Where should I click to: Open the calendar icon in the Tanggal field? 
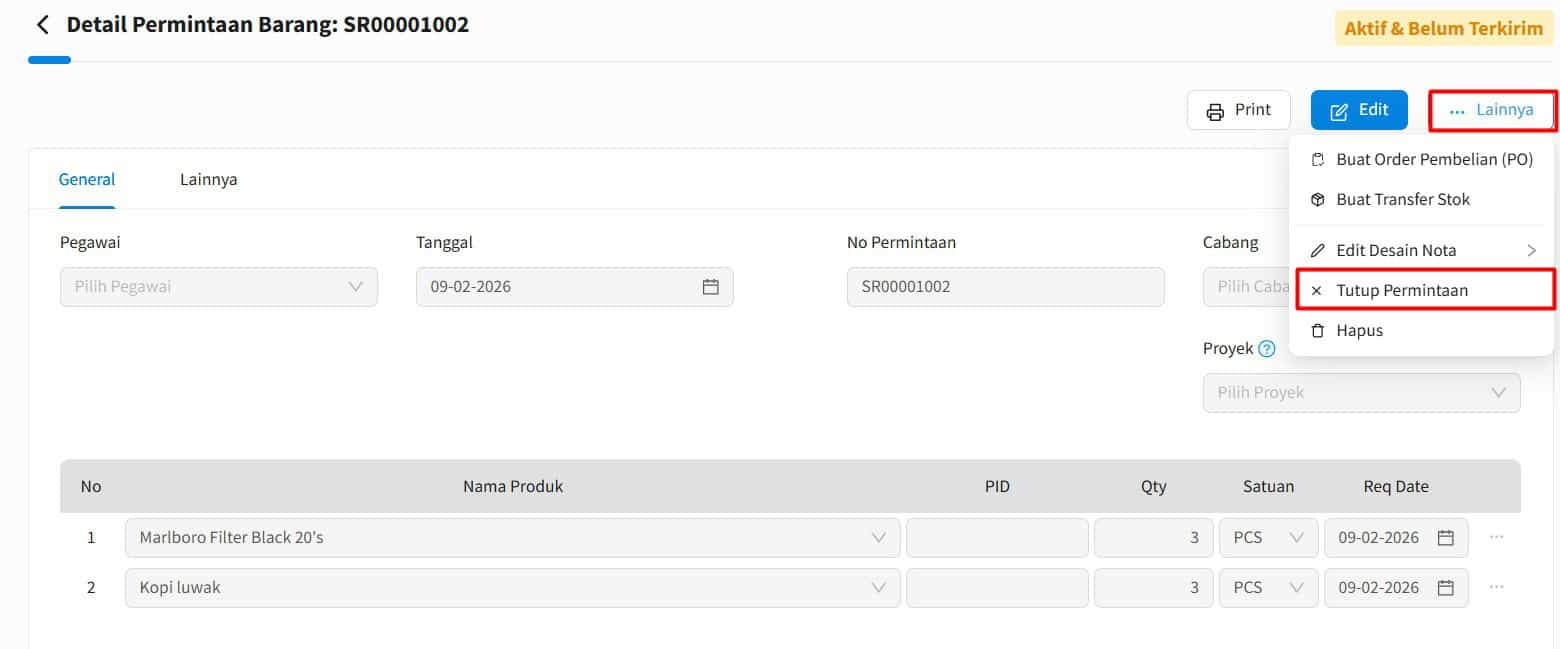pos(710,287)
